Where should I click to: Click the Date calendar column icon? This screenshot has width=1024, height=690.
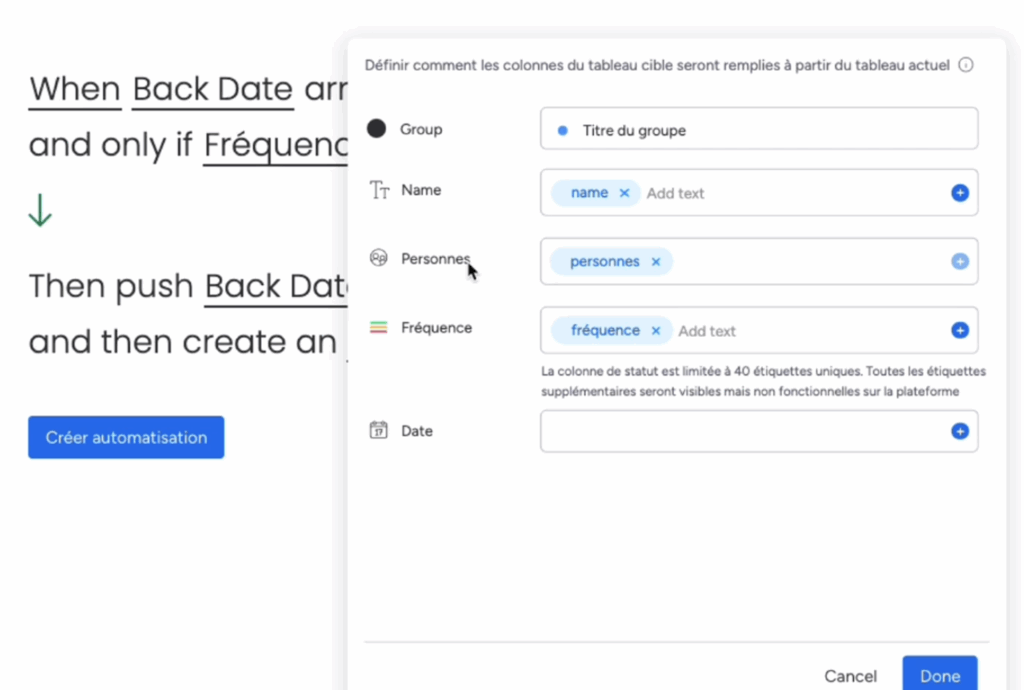[379, 430]
